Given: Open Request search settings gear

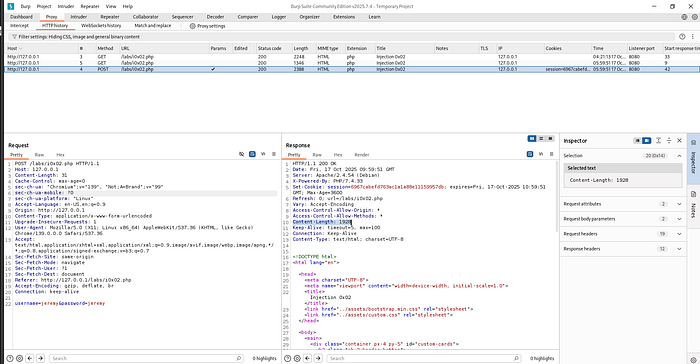Looking at the screenshot, I should (x=20, y=358).
